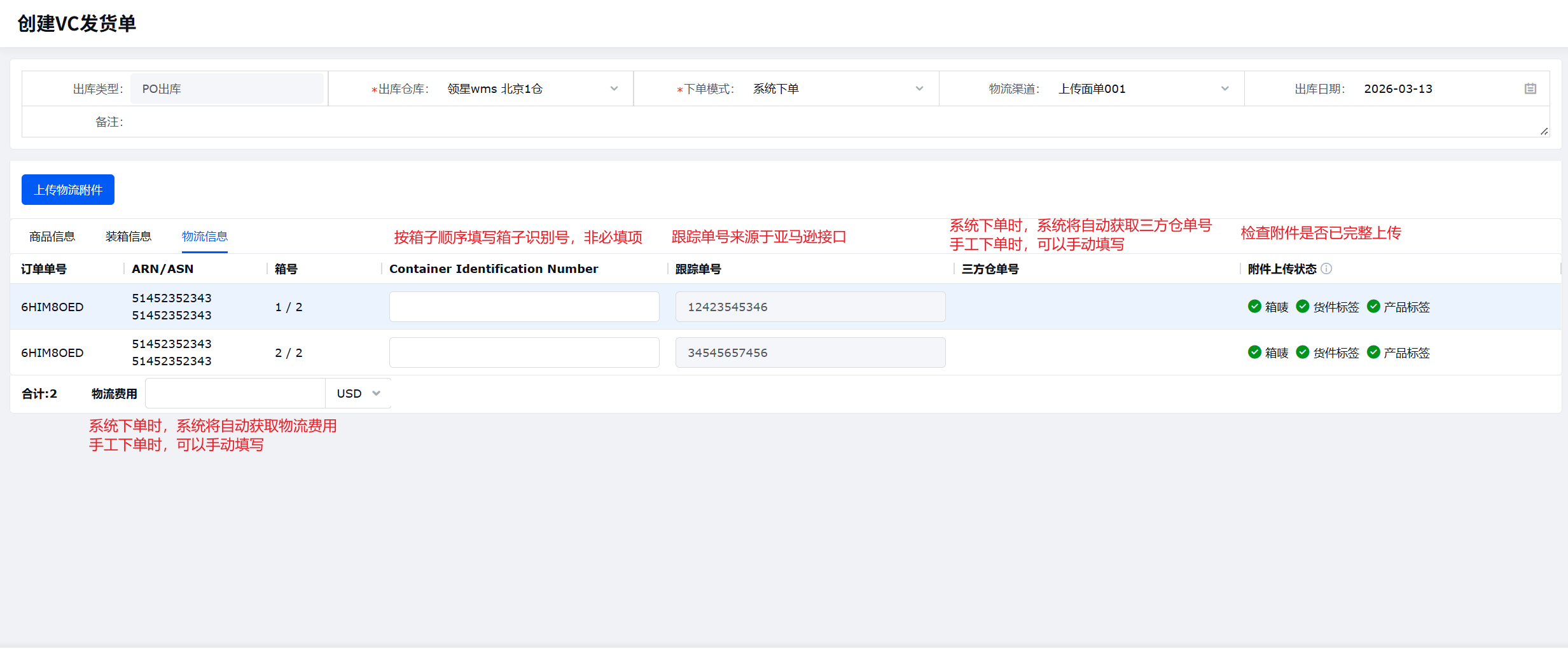Select the 物流信息 tab
This screenshot has width=1568, height=649.
[x=204, y=237]
